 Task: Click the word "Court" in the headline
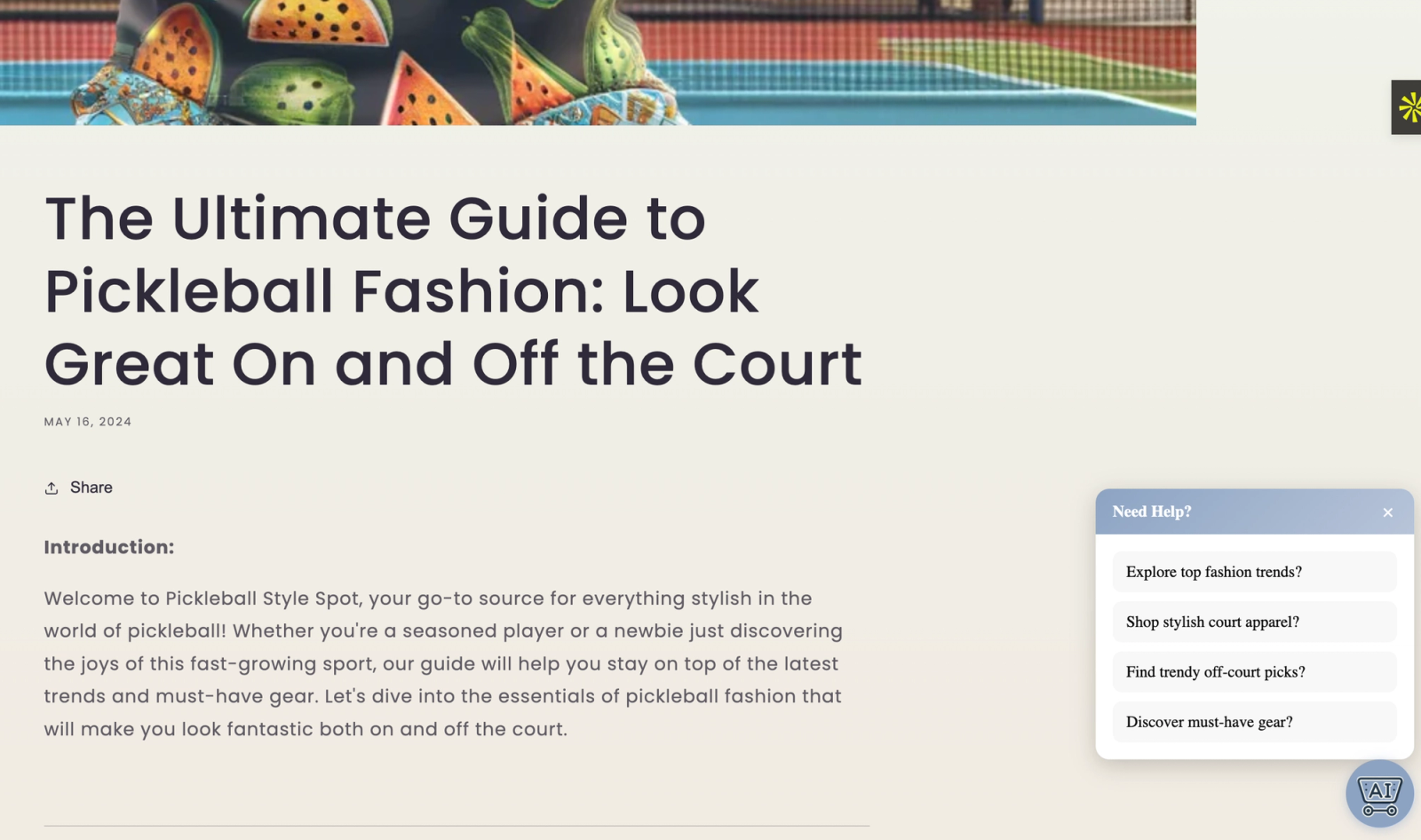pyautogui.click(x=777, y=364)
